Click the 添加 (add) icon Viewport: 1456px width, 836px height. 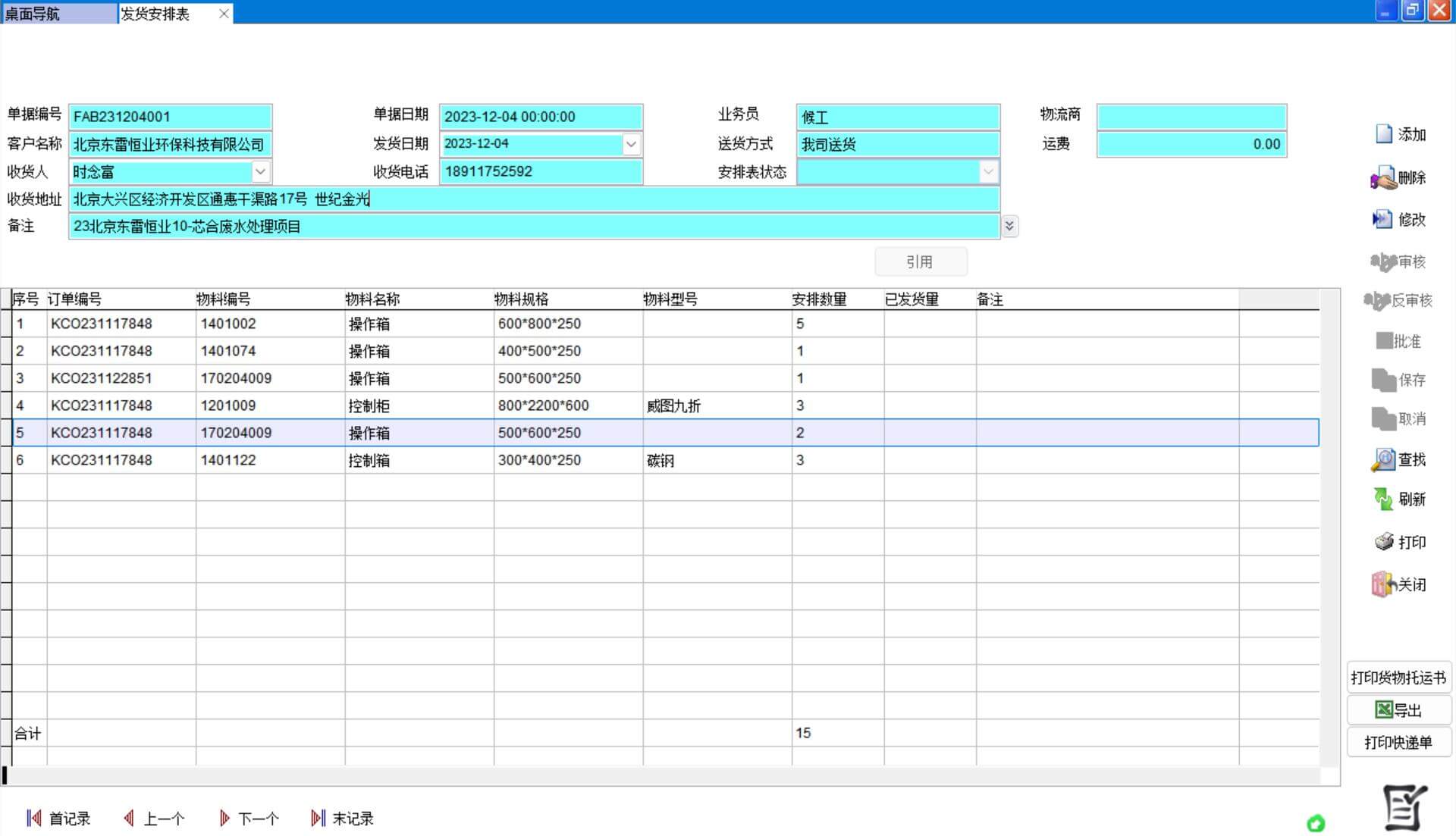click(1384, 134)
